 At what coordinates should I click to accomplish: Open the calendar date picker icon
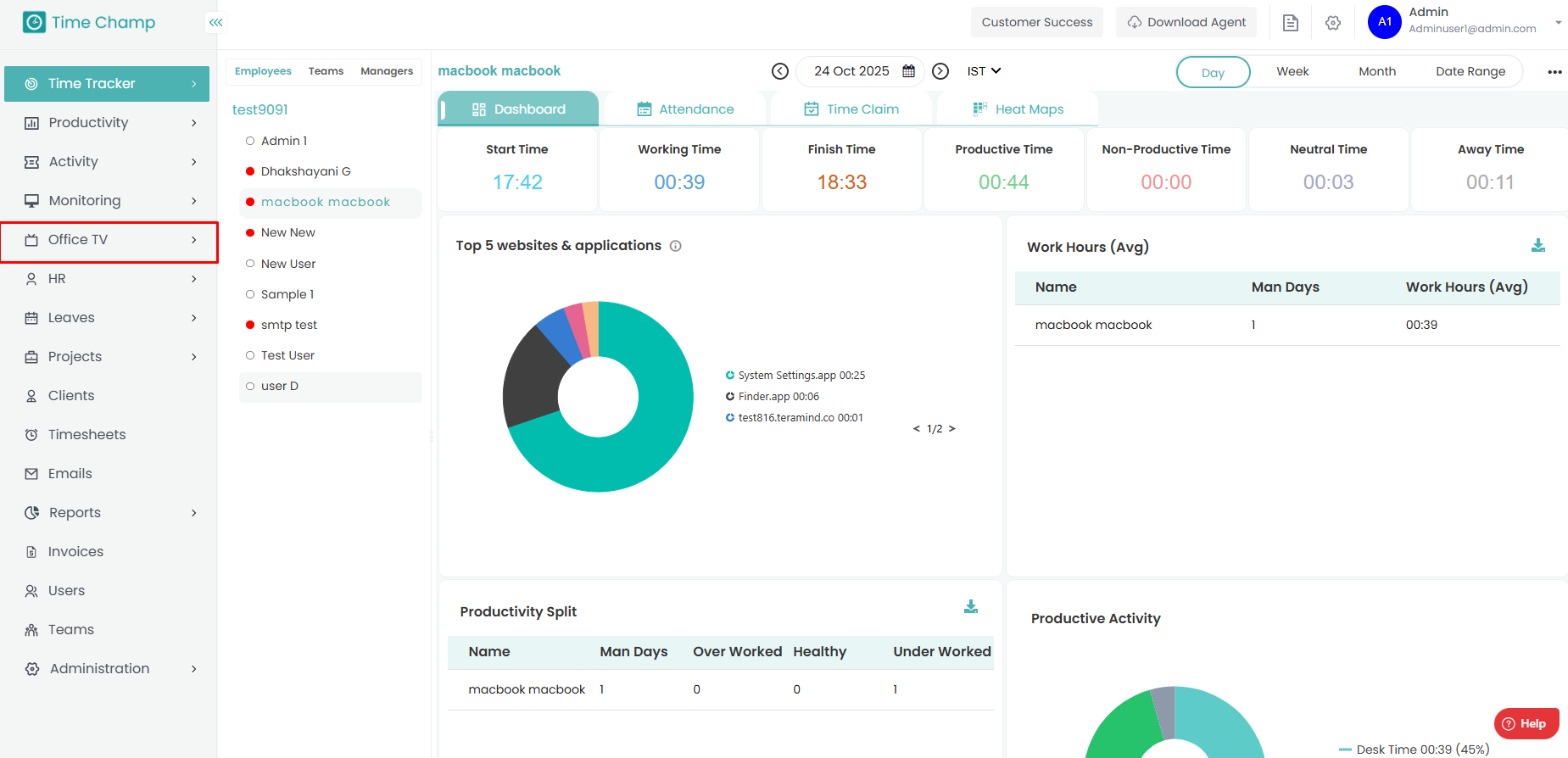click(x=908, y=71)
